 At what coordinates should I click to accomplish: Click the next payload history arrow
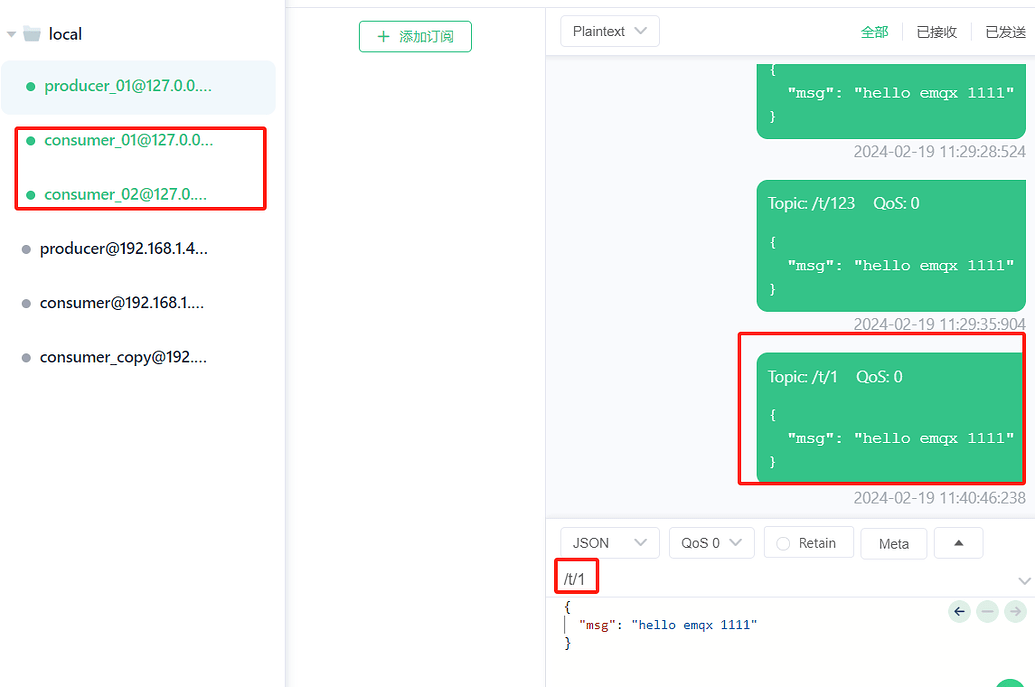(1015, 611)
